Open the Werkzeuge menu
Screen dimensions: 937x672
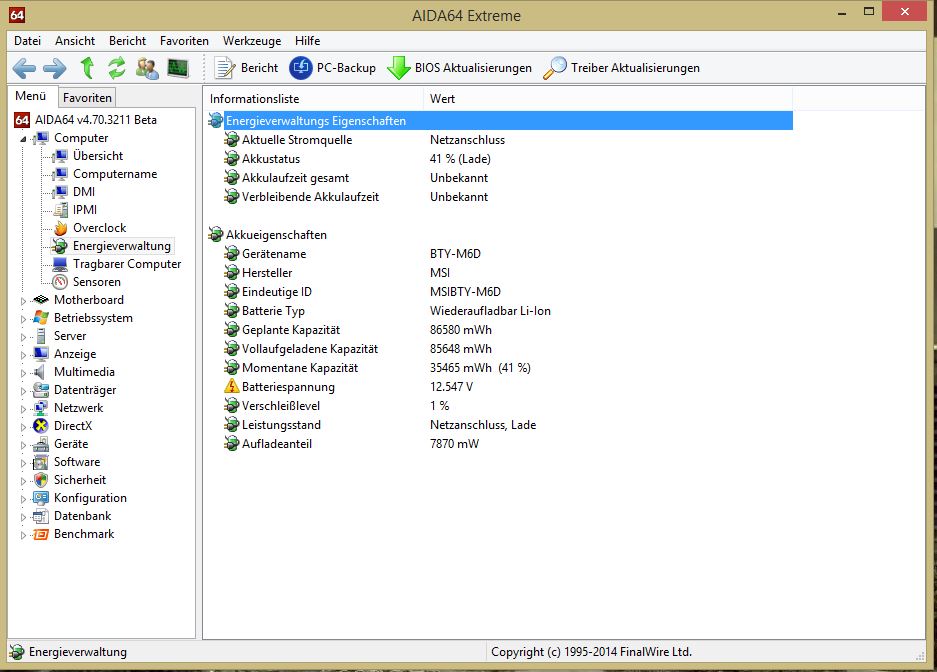click(252, 41)
